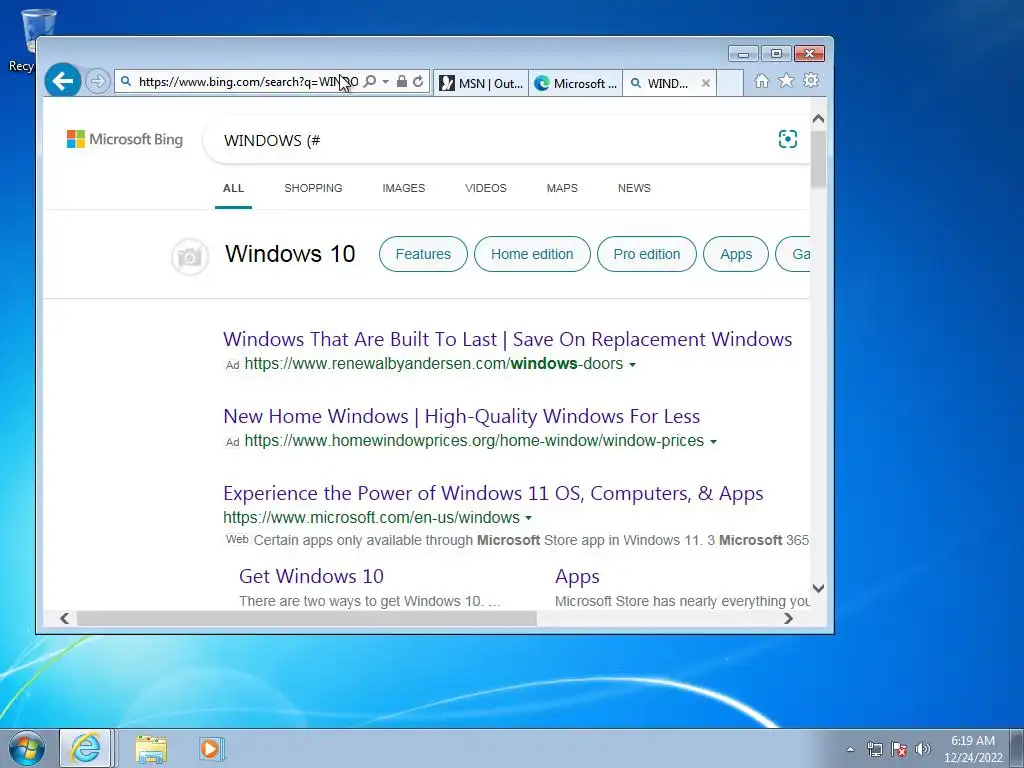1024x768 pixels.
Task: Show hidden tray icons arrow
Action: [850, 749]
